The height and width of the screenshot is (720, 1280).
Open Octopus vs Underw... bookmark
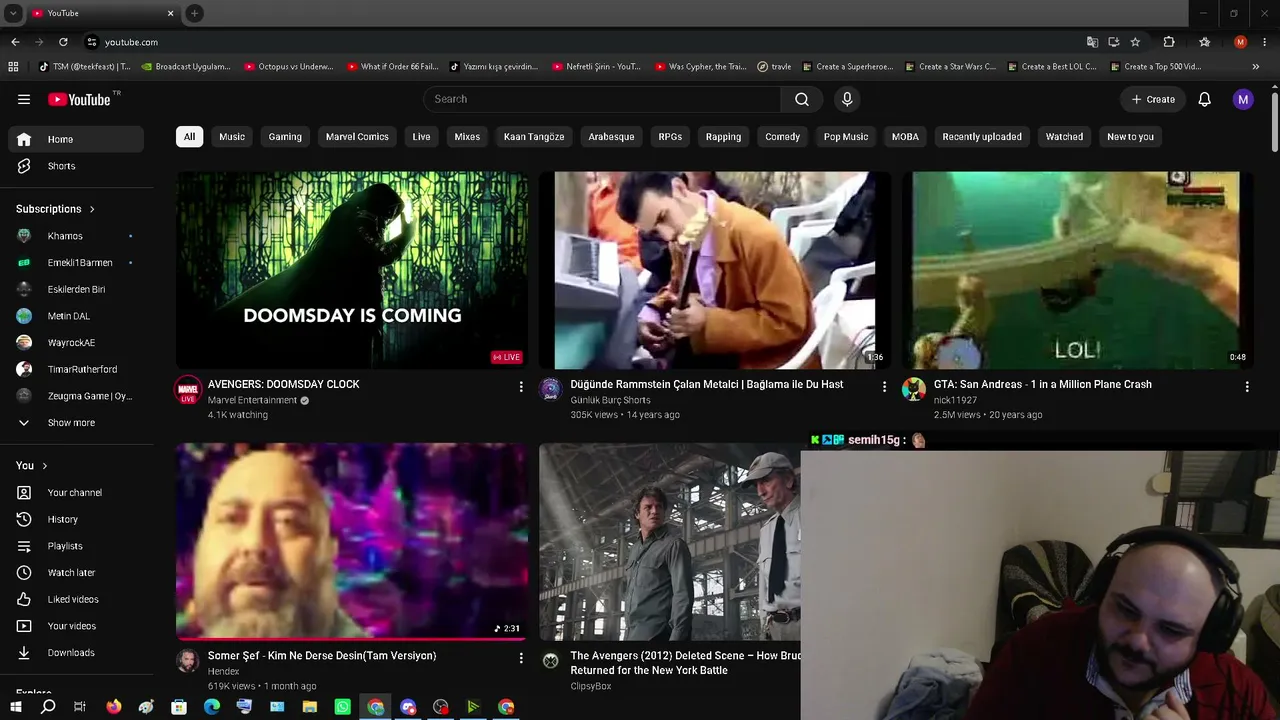coord(289,67)
